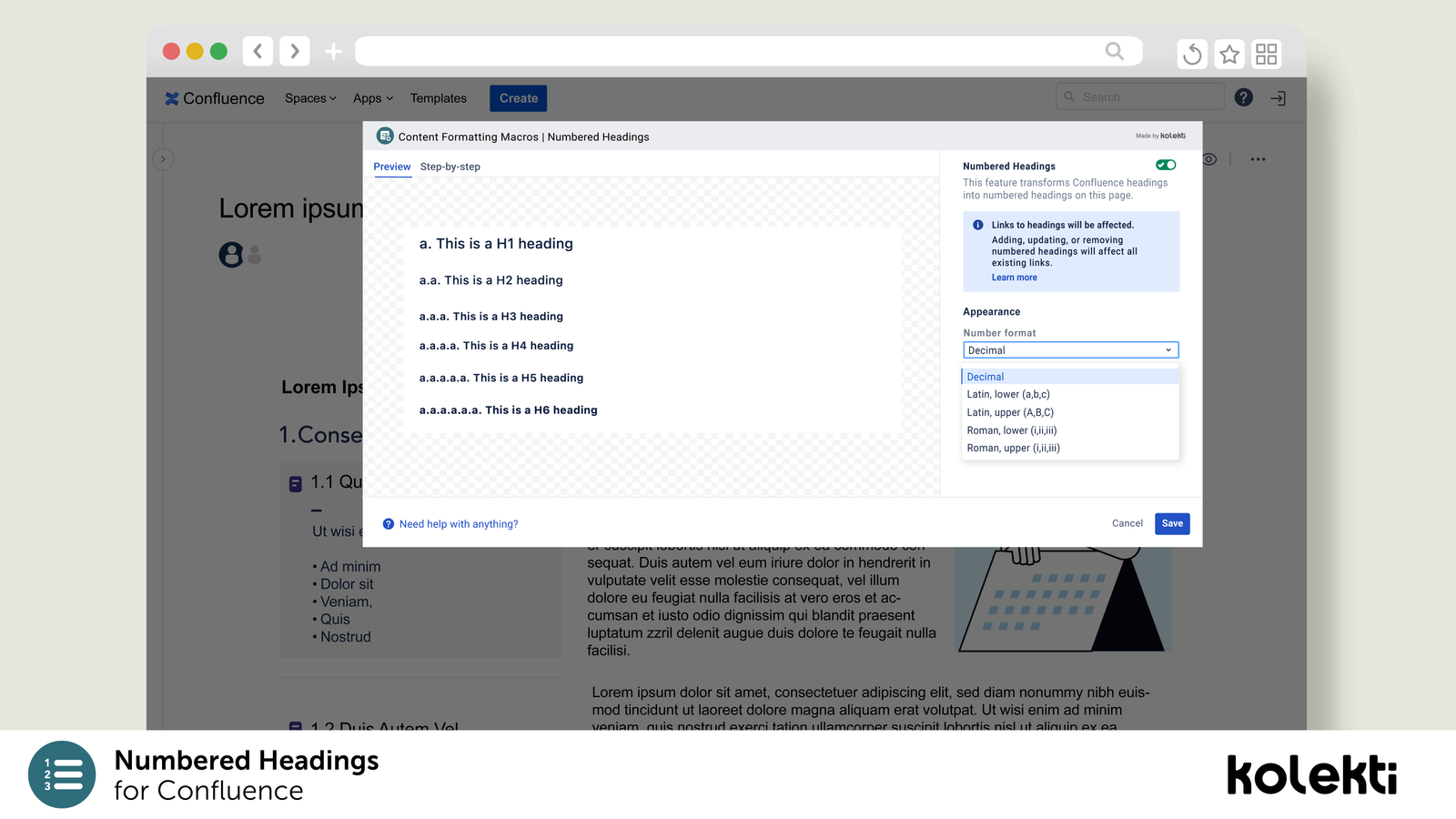Click the Numbered Headings macro dialog icon

385,136
